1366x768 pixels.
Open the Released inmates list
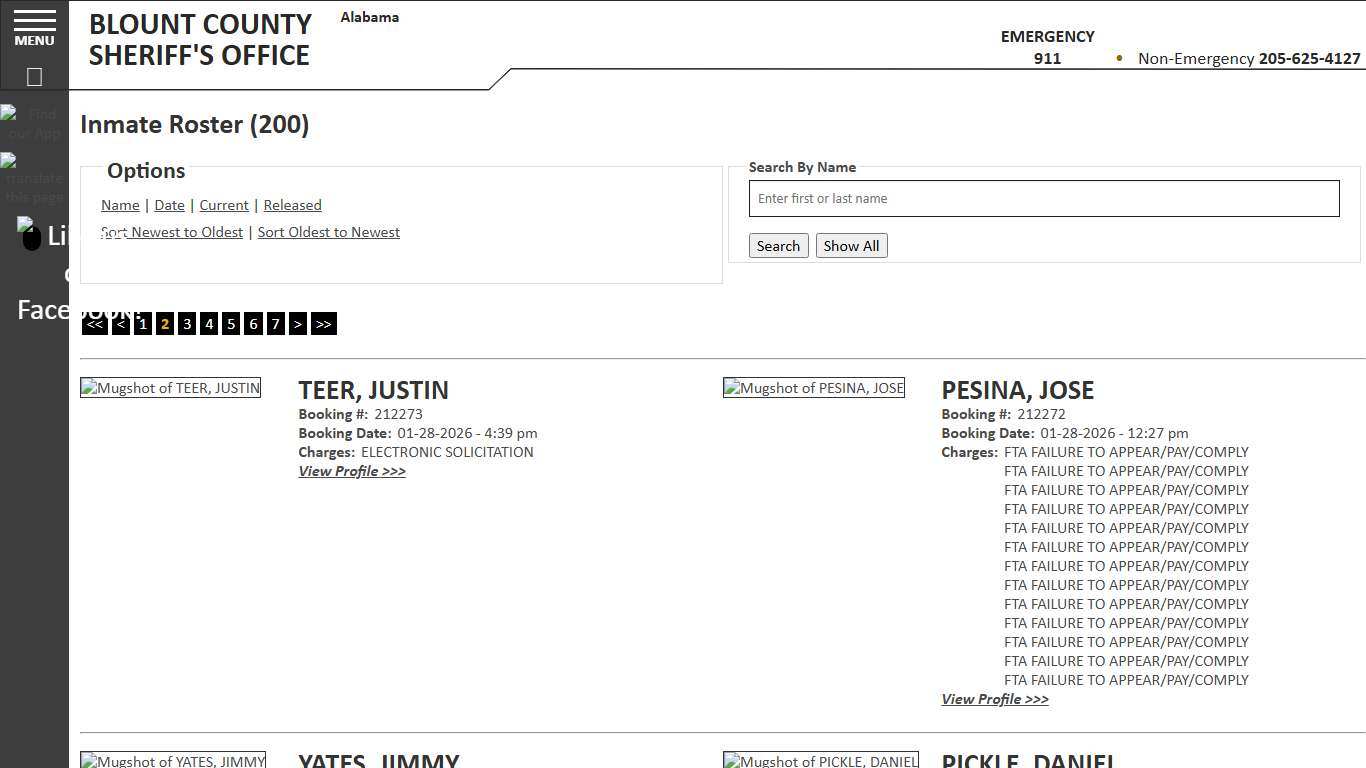(292, 205)
